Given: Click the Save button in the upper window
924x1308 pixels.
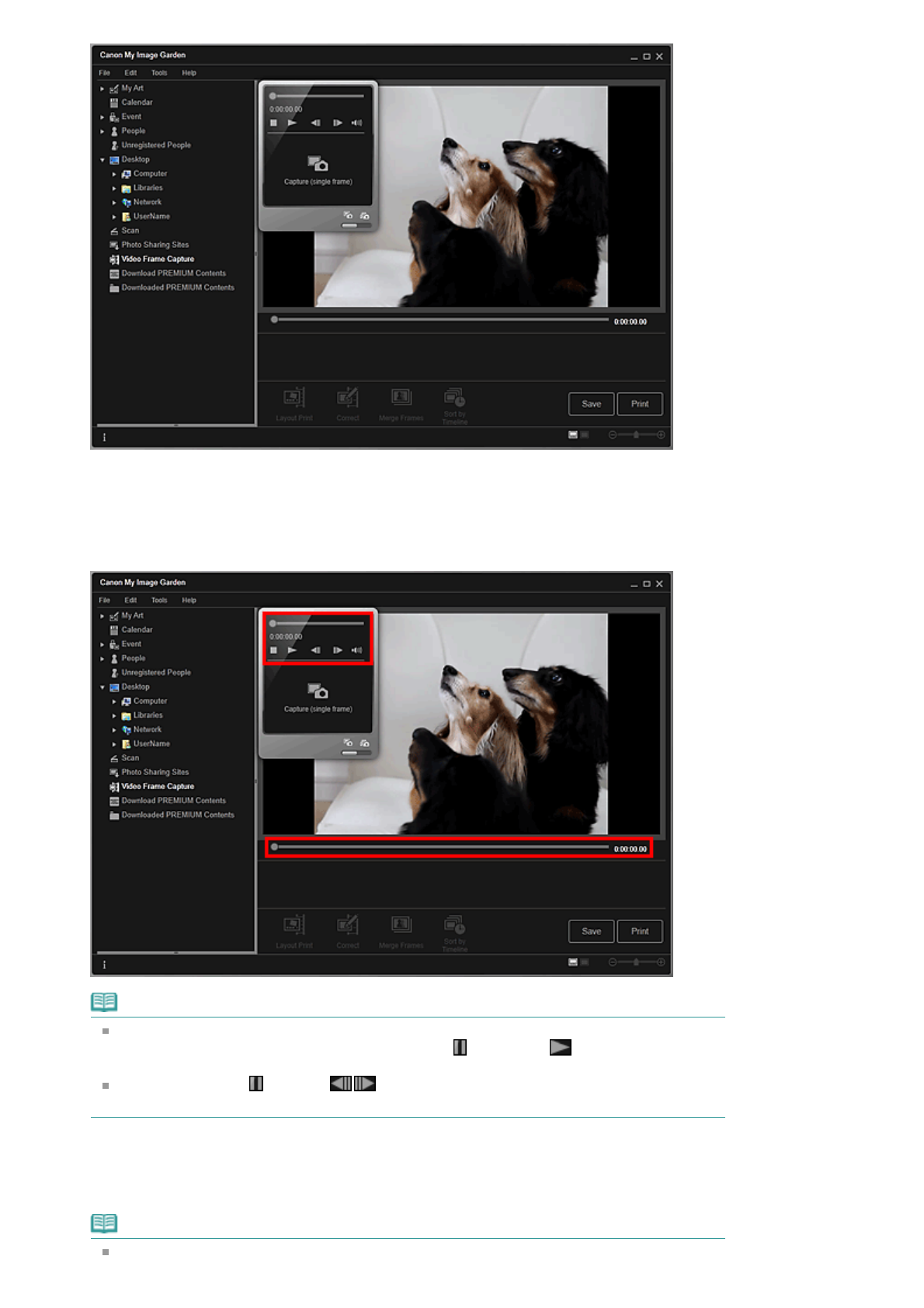Looking at the screenshot, I should coord(591,404).
